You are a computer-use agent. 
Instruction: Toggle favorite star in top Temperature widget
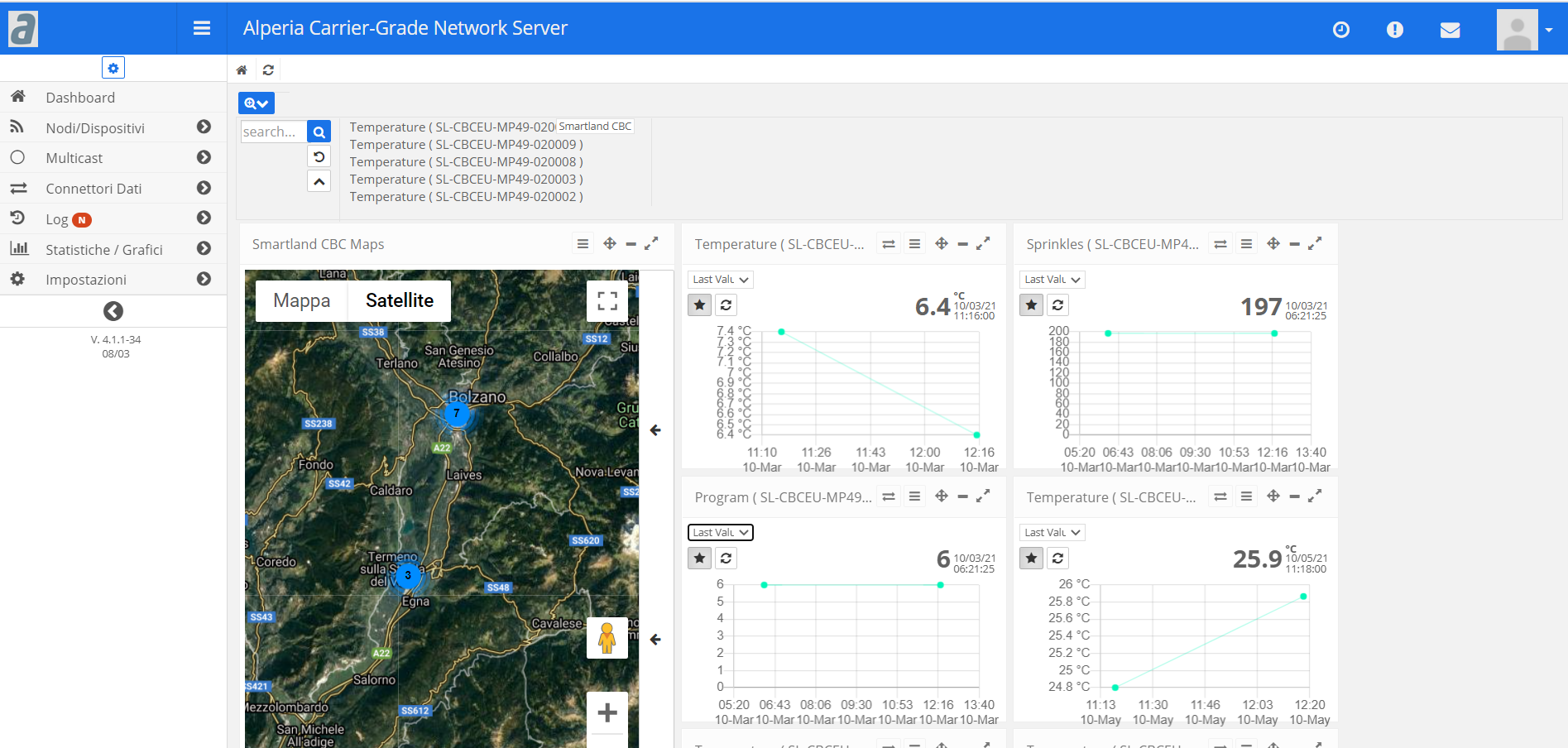pyautogui.click(x=700, y=304)
